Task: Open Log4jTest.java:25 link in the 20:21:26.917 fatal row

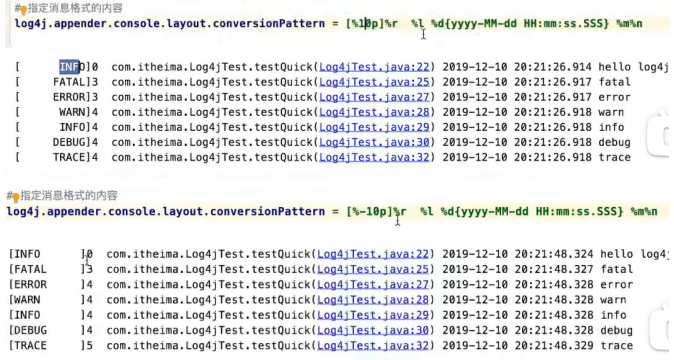Action: [374, 82]
